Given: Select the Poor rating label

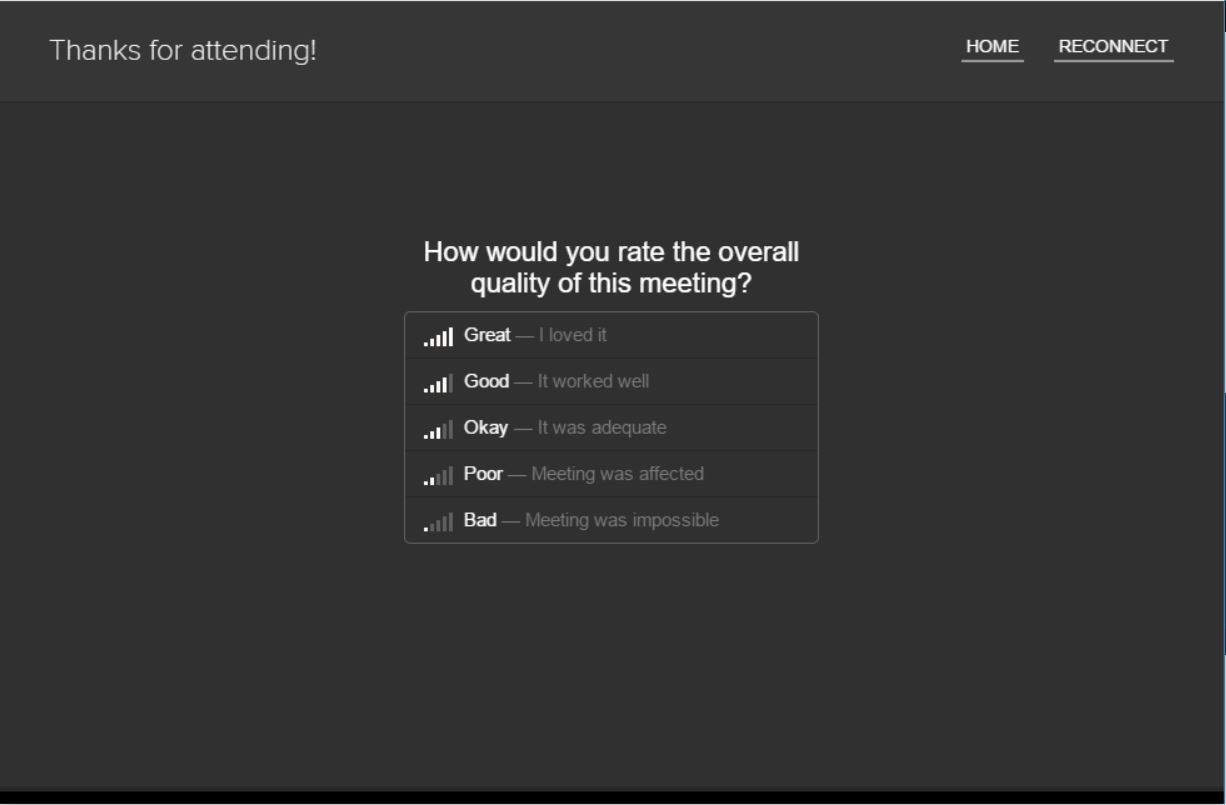Looking at the screenshot, I should [x=483, y=473].
